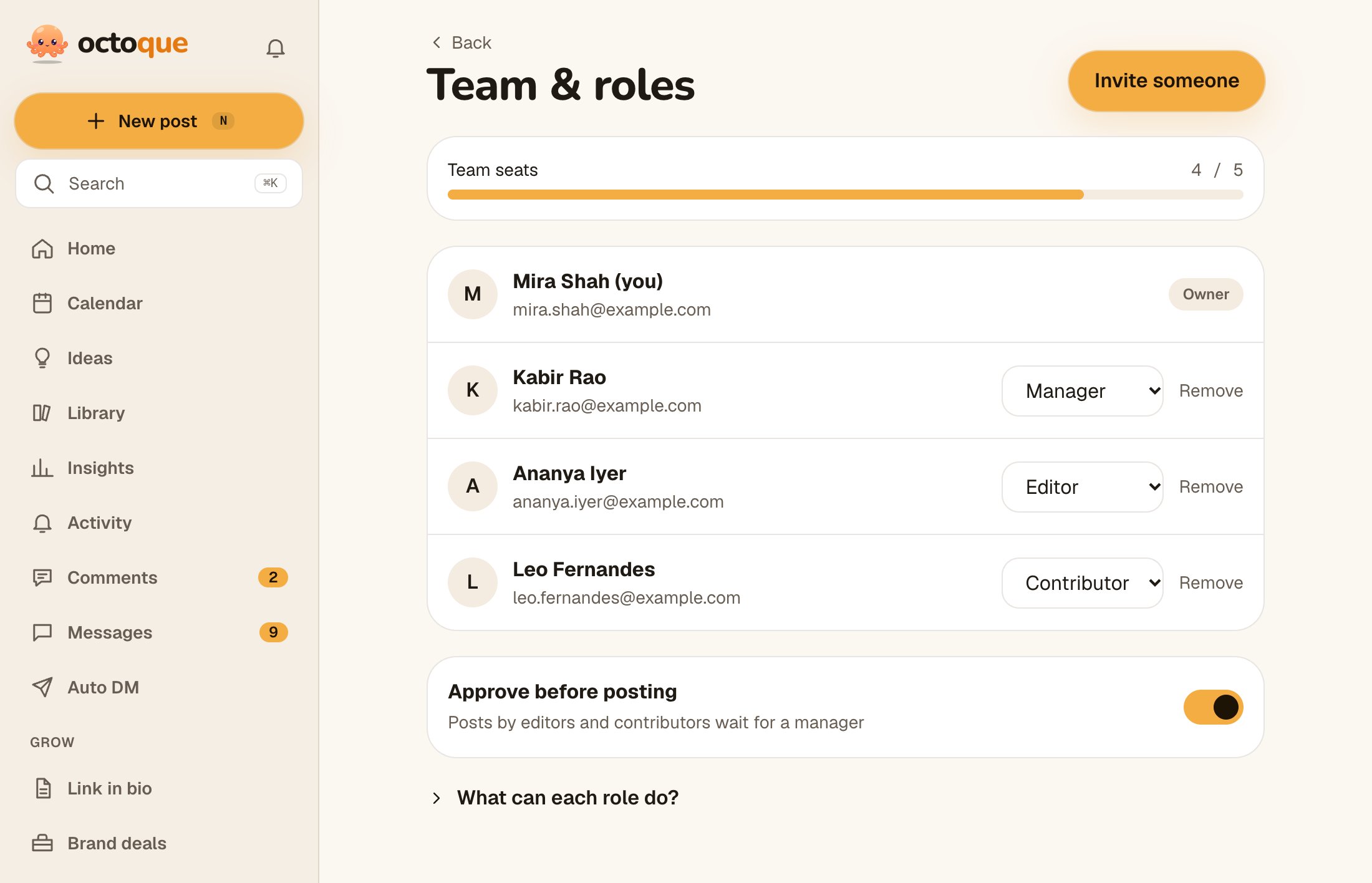Click the 4 / 5 seats count

[x=1217, y=170]
